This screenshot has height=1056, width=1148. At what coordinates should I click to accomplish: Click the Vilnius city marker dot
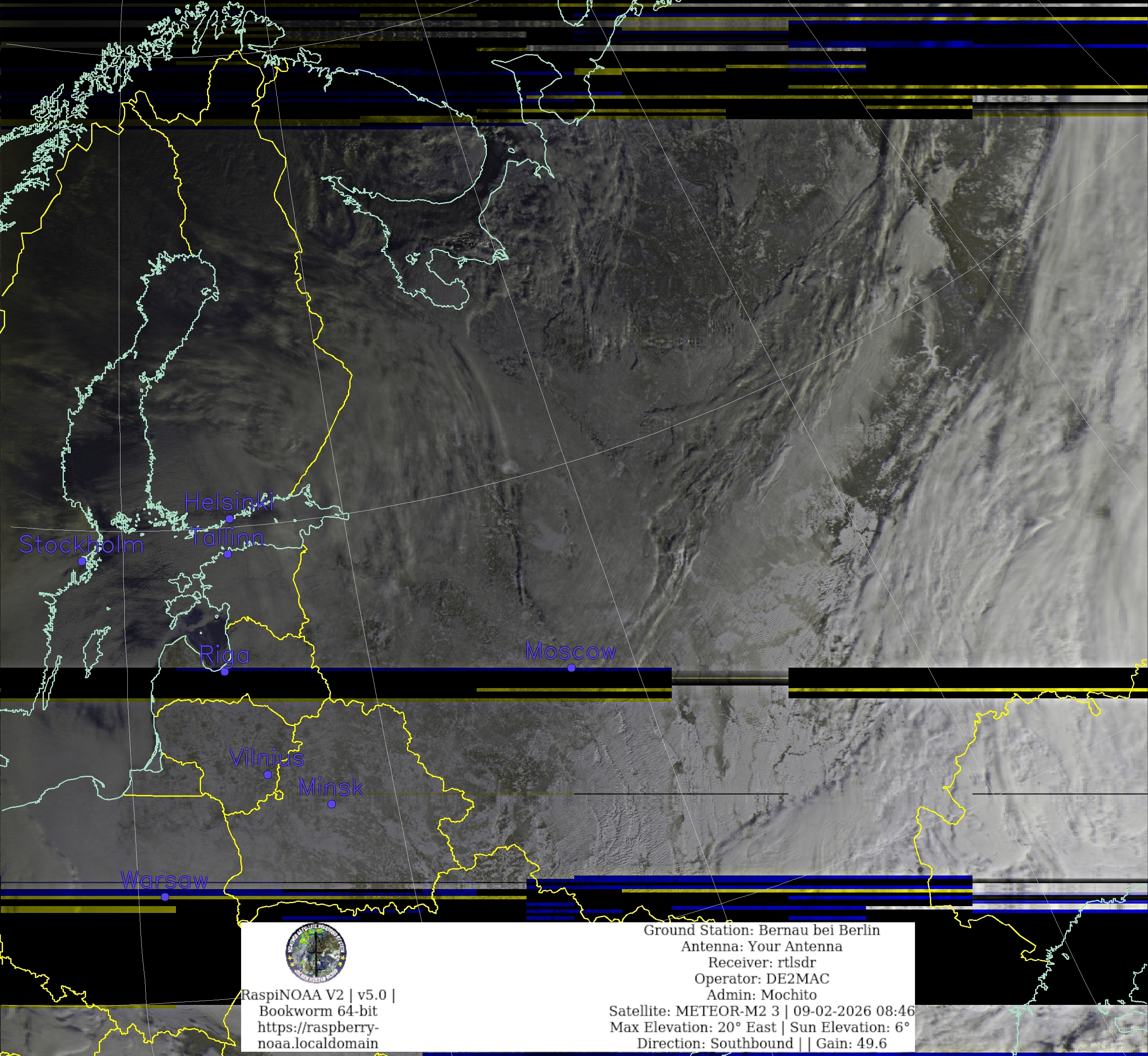[268, 774]
